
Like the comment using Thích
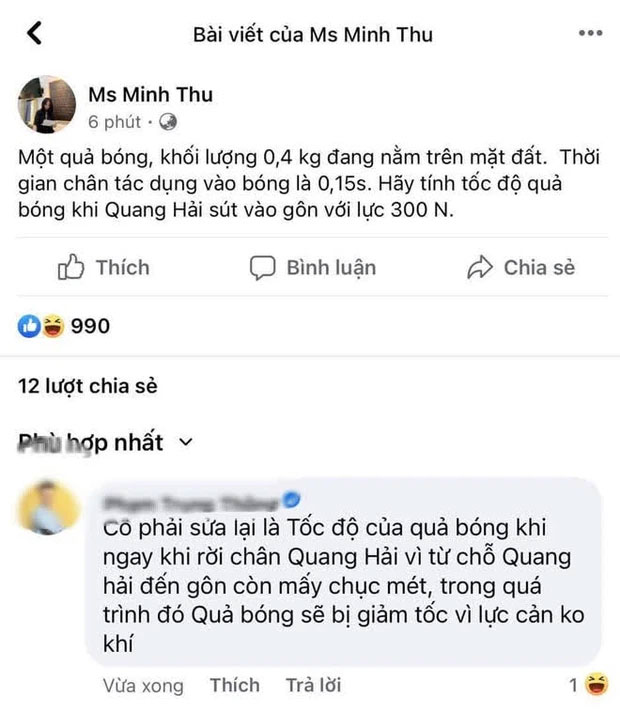235,685
